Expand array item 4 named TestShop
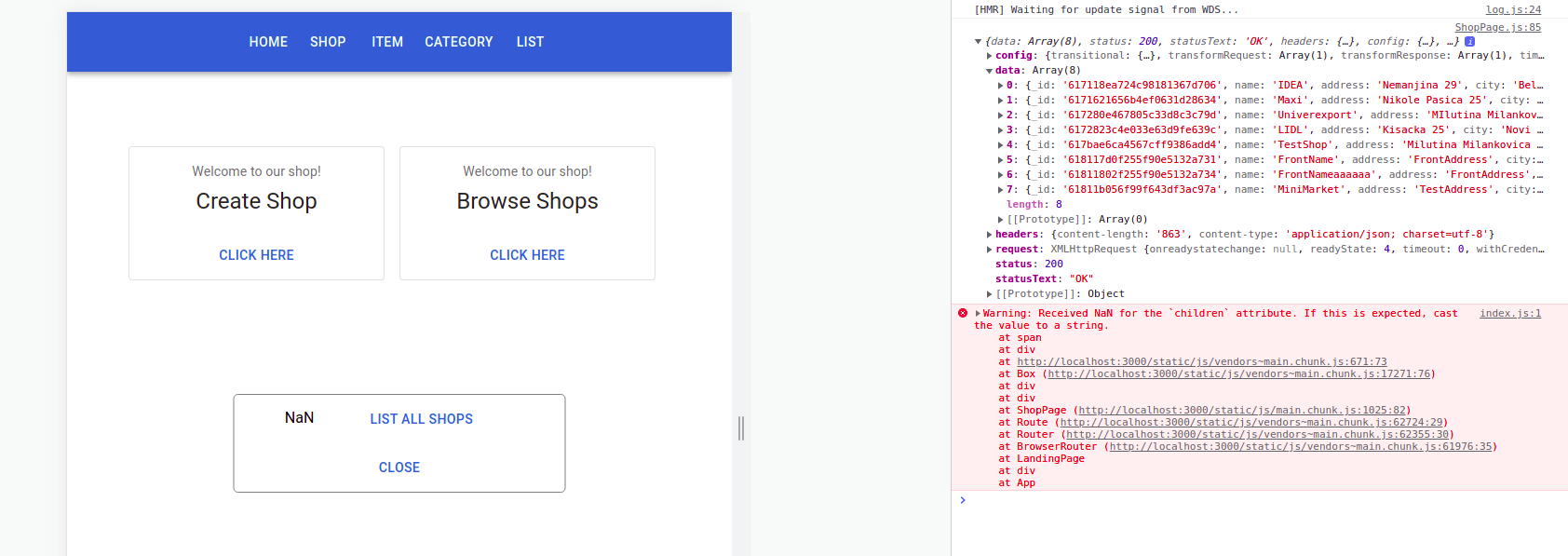Screen dimensions: 1568x556 pyautogui.click(x=1000, y=145)
